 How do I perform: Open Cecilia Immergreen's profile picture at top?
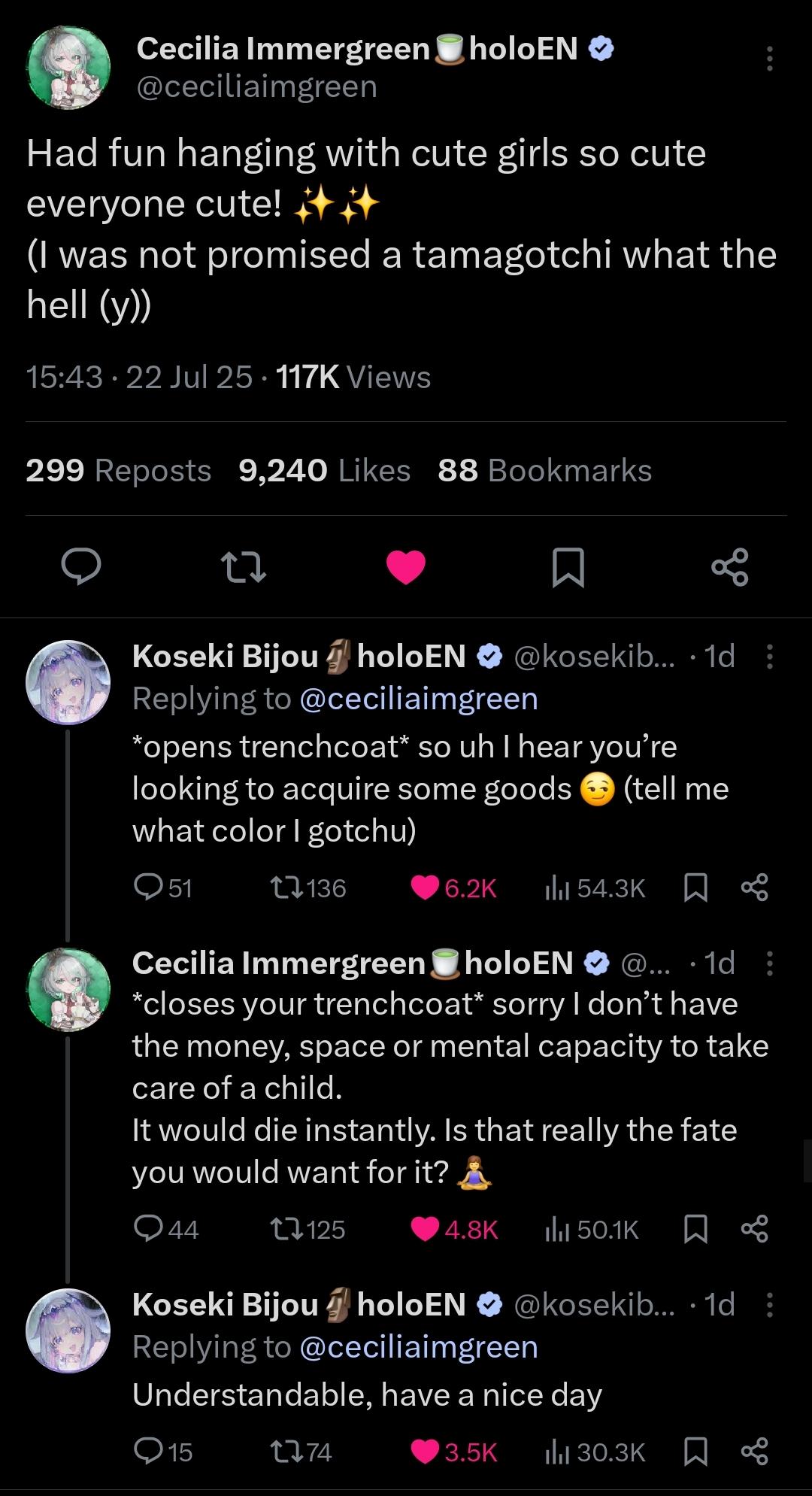pyautogui.click(x=69, y=68)
